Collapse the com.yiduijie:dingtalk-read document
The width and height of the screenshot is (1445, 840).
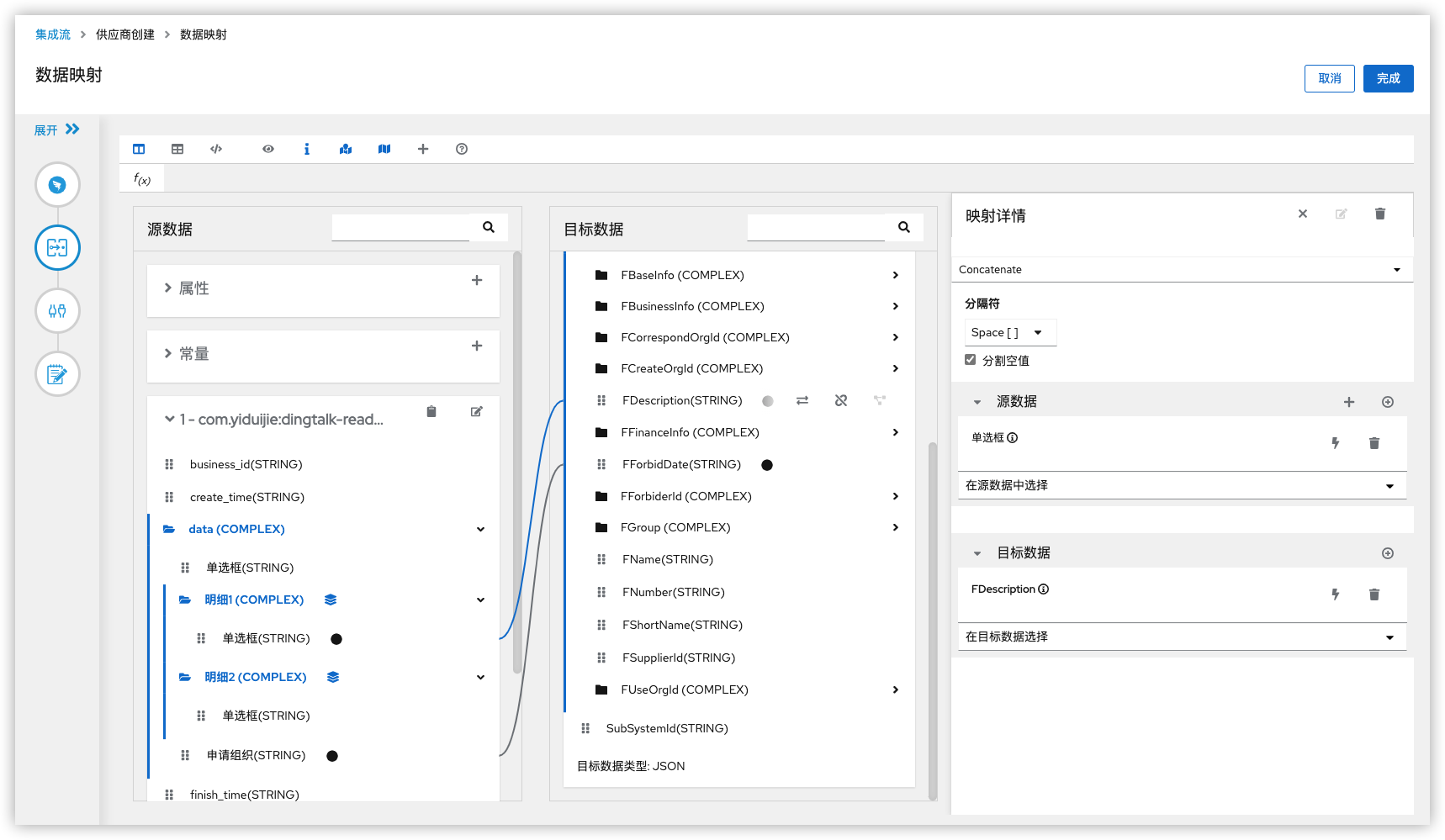coord(169,419)
